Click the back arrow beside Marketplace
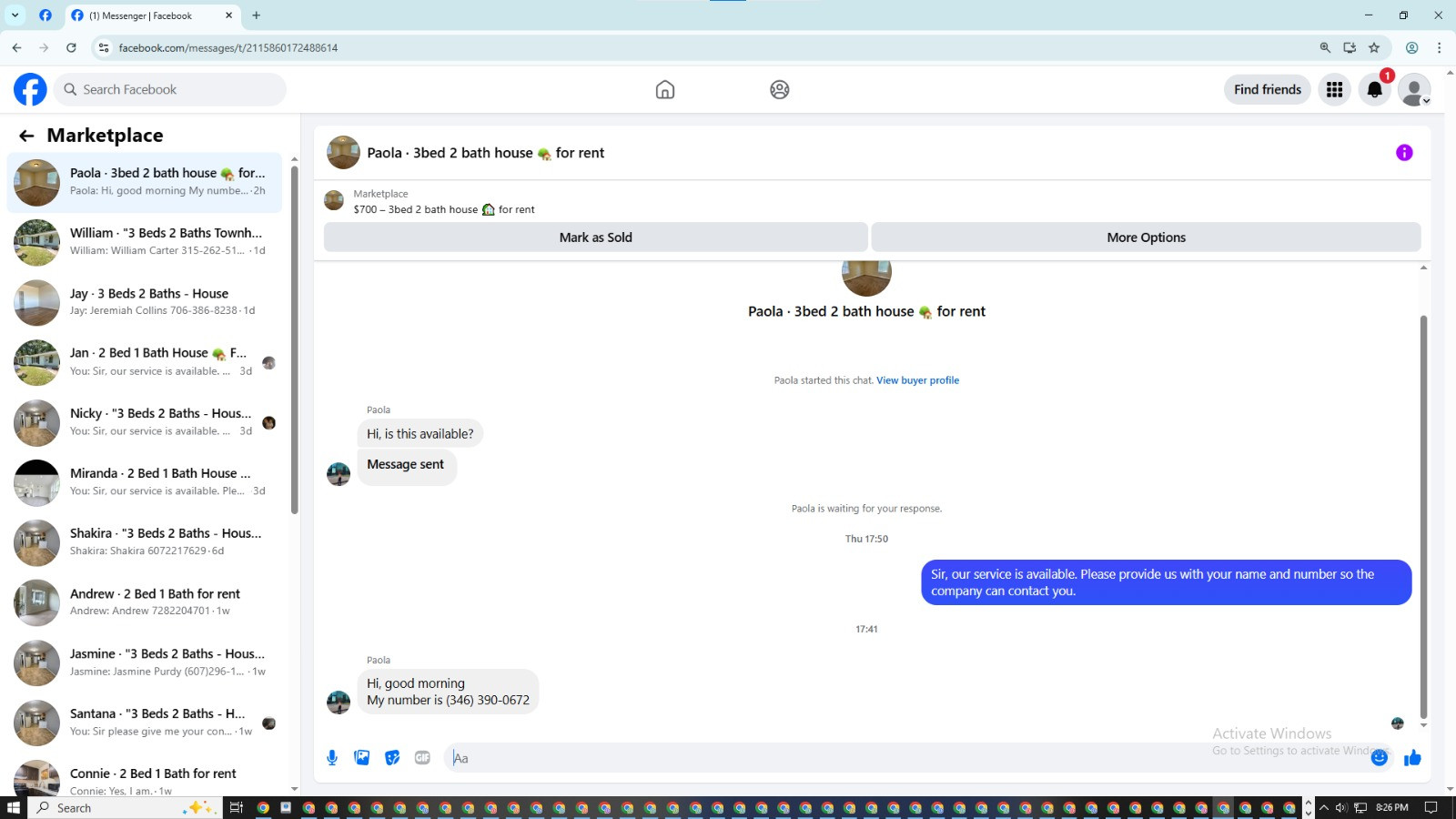Screen dimensions: 1456x819 [x=26, y=136]
